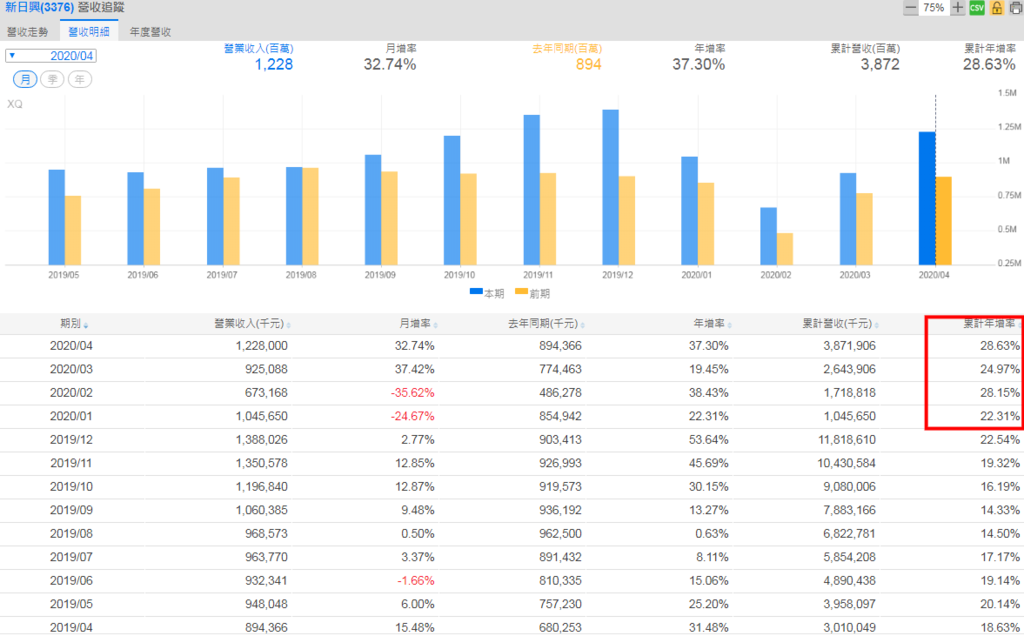Select the 2020/02 table row period
1024x636 pixels.
[x=71, y=393]
